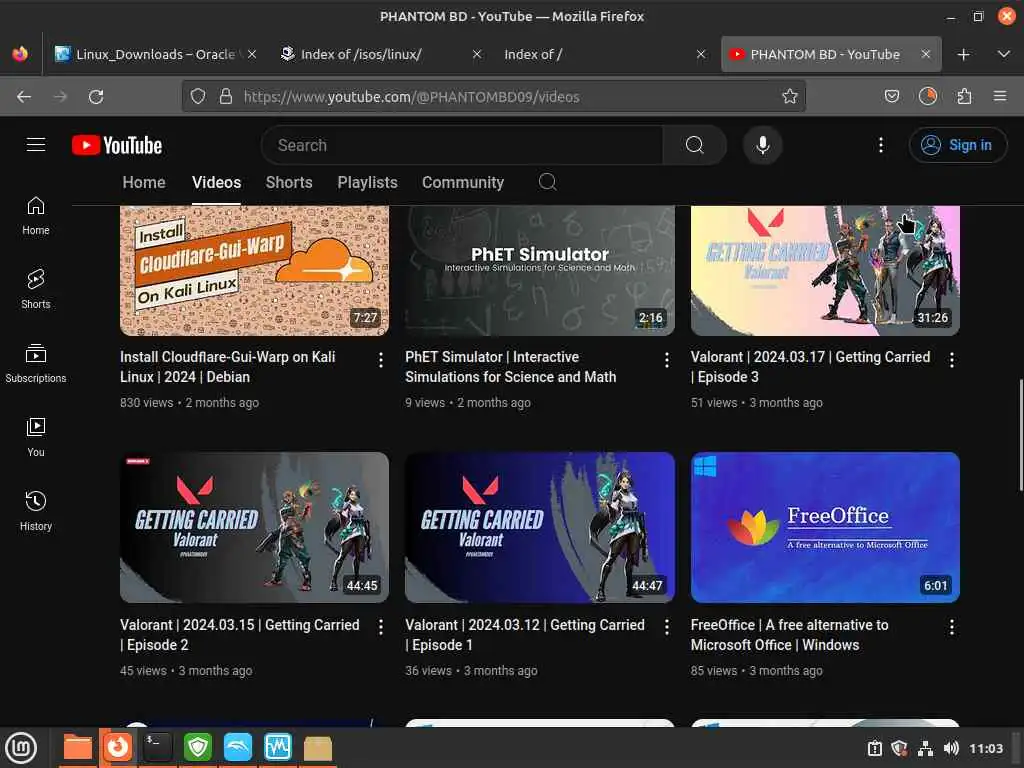
Task: Click the Firefox URL address bar
Action: point(493,97)
